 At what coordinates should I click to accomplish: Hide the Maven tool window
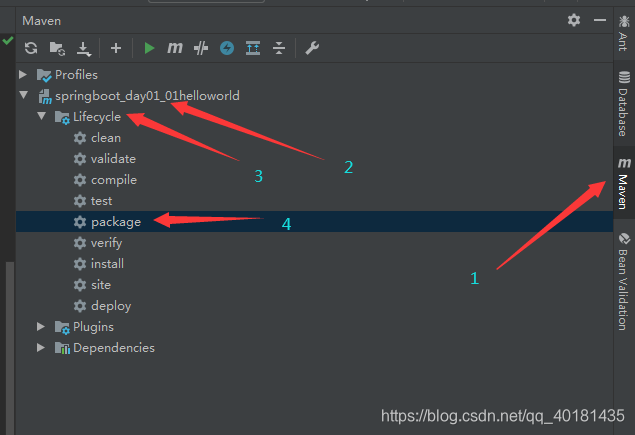pos(600,20)
